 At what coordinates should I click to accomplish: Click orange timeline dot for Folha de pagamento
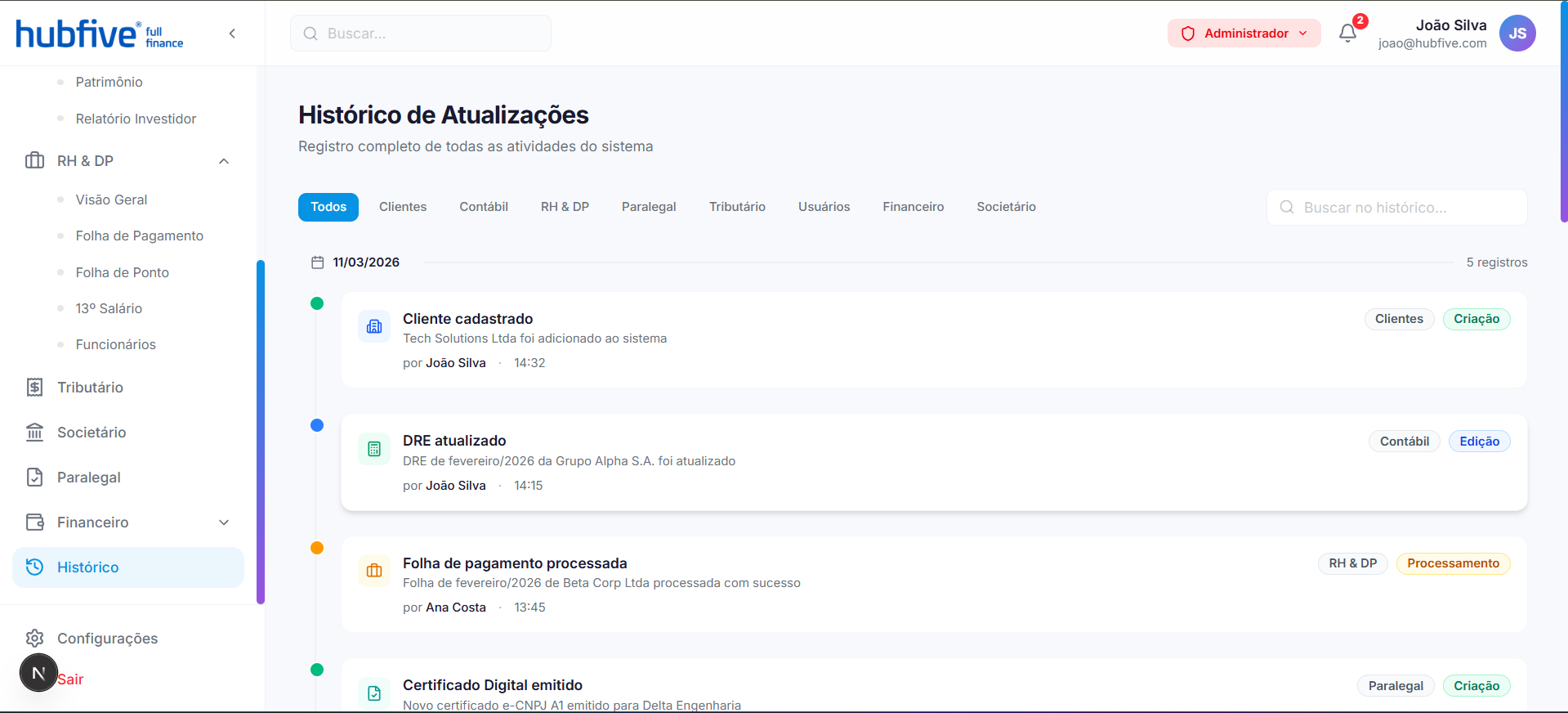click(317, 548)
